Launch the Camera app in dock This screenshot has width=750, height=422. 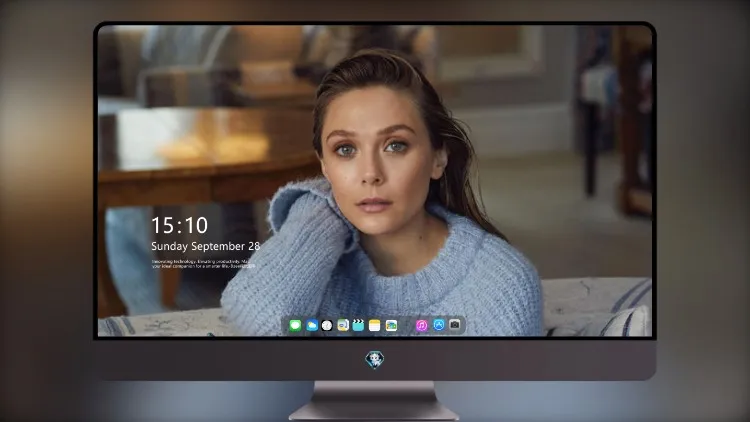click(x=454, y=325)
